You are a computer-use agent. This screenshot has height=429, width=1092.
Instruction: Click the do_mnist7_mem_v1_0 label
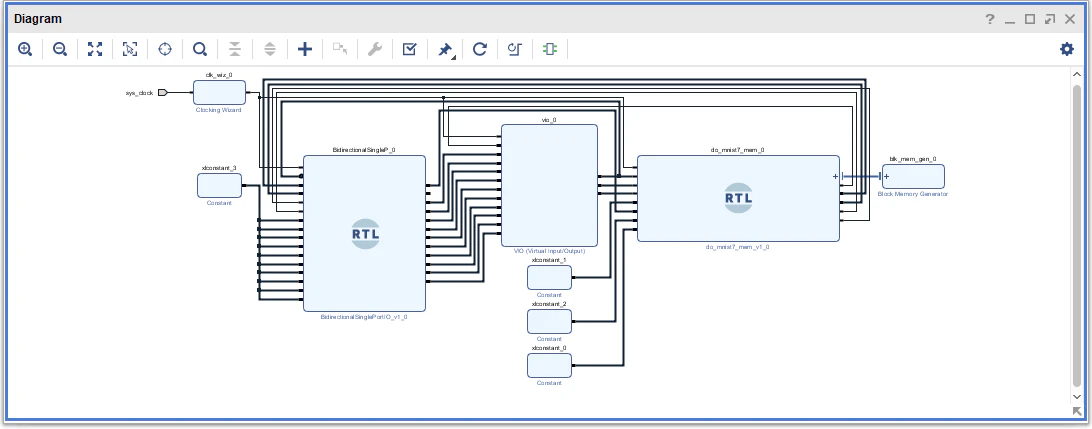click(738, 247)
